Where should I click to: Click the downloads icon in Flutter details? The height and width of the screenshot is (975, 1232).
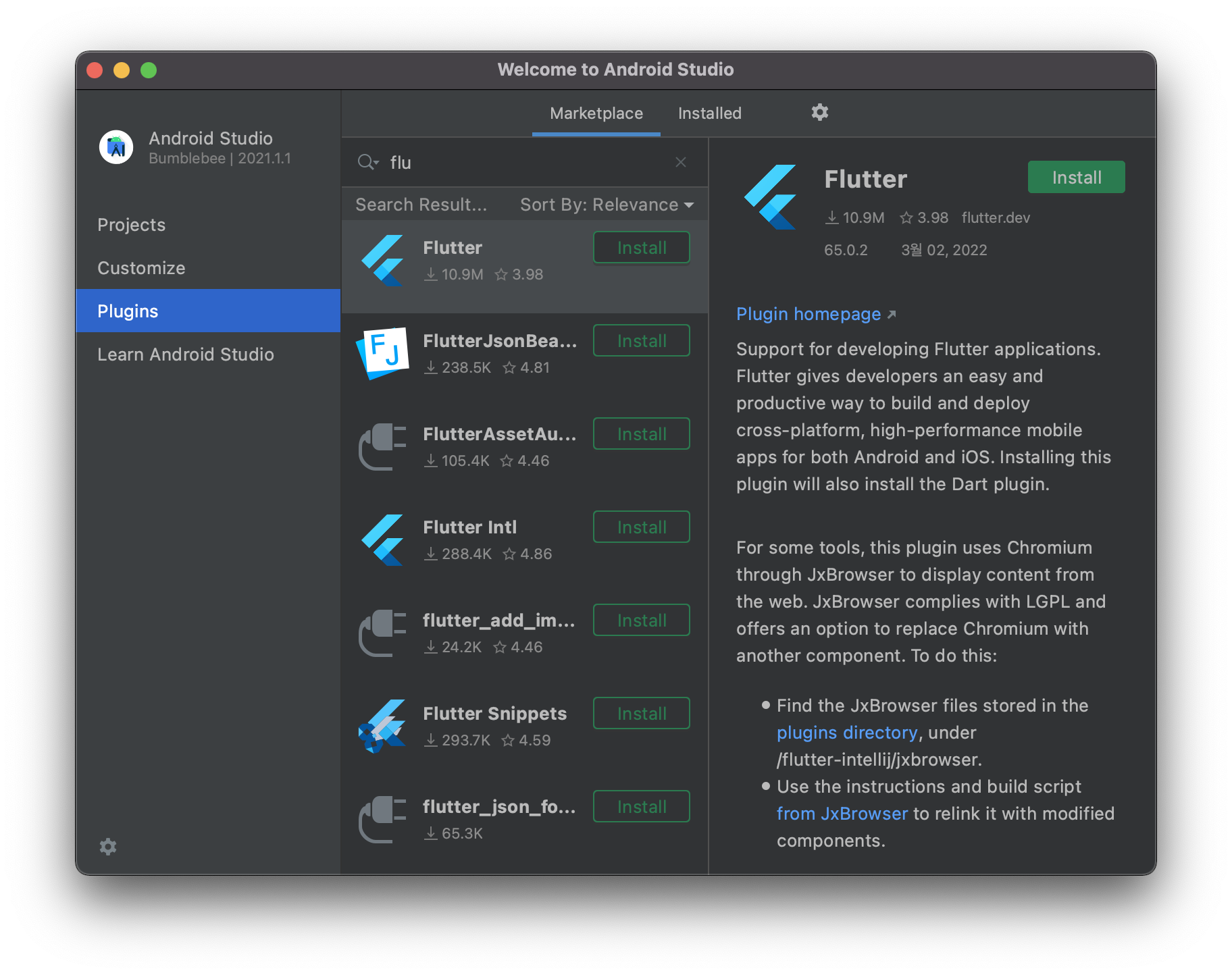coord(832,217)
